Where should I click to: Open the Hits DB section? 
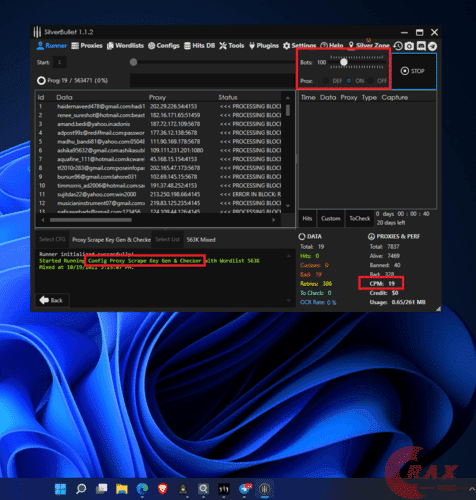tap(200, 46)
